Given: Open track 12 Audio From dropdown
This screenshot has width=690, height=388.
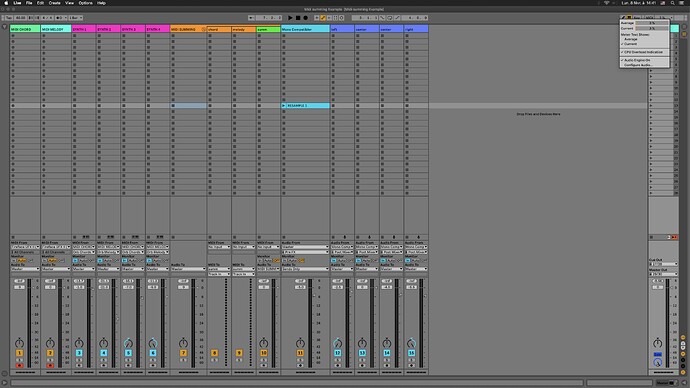Looking at the screenshot, I should pos(342,247).
